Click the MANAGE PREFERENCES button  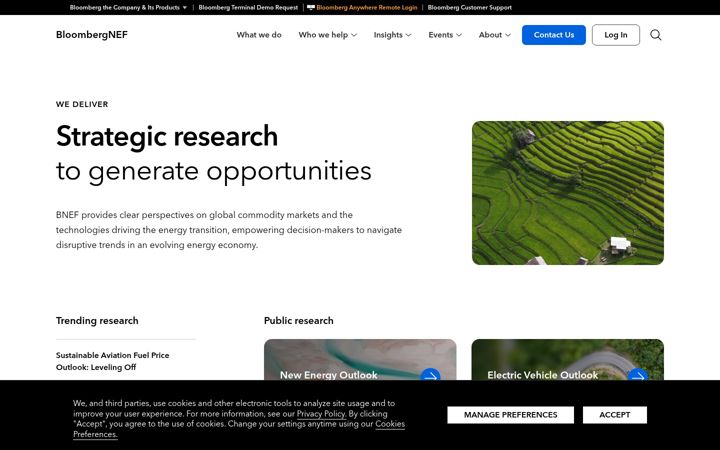[511, 415]
